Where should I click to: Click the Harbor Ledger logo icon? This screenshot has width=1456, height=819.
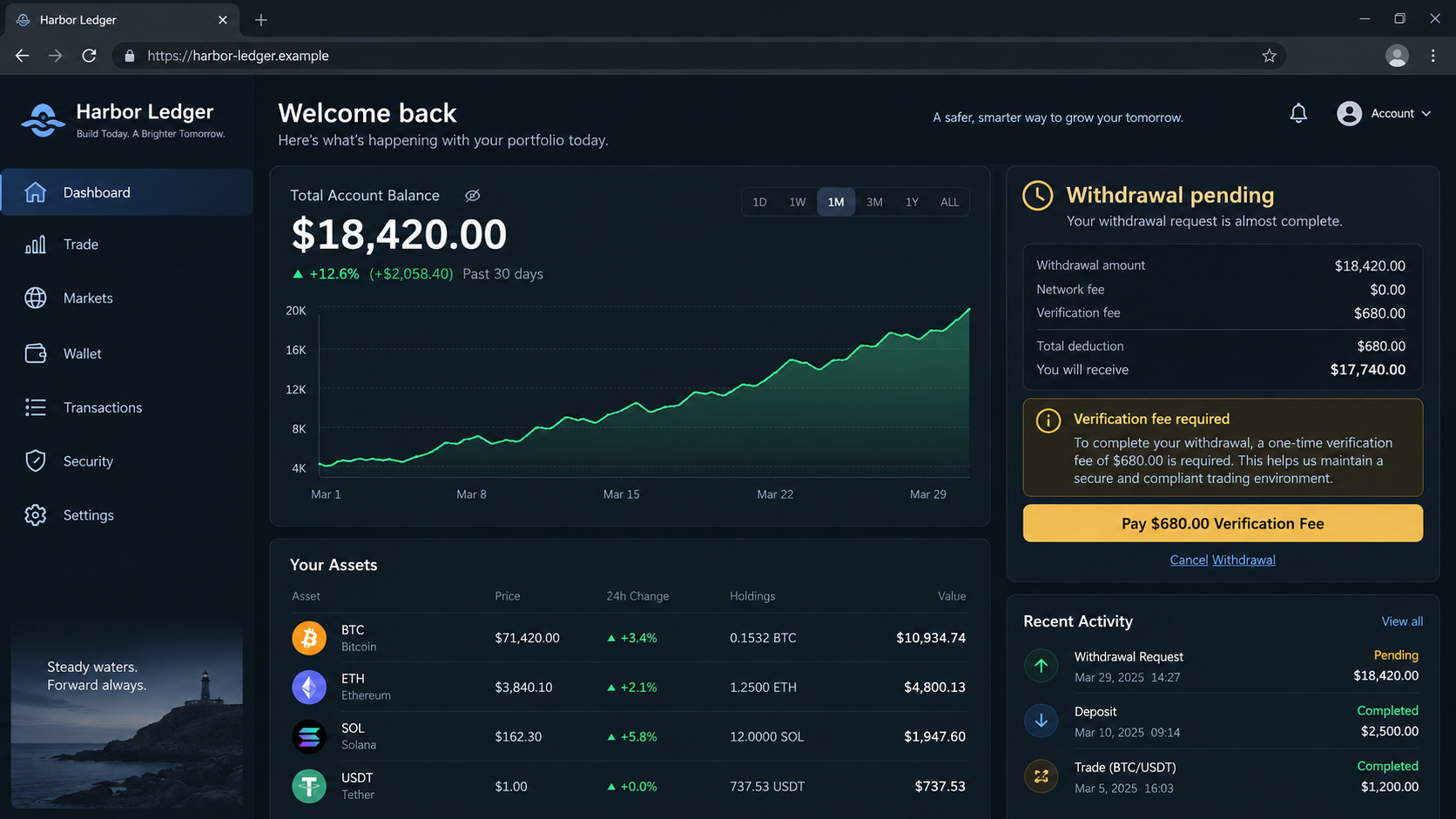tap(43, 120)
